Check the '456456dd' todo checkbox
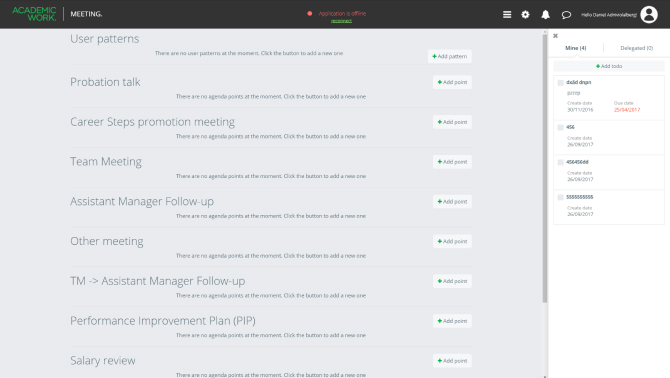 560,162
